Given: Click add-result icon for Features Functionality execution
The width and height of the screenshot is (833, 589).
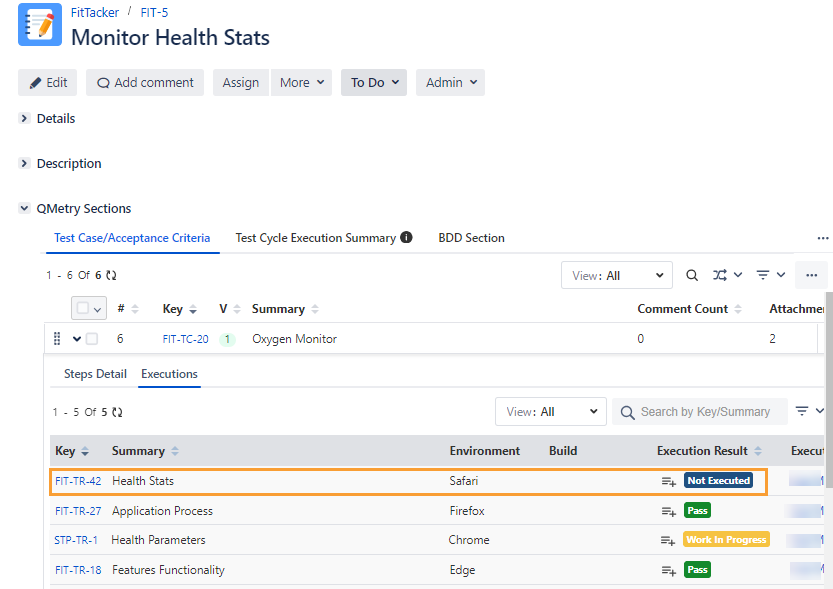Looking at the screenshot, I should tap(668, 570).
